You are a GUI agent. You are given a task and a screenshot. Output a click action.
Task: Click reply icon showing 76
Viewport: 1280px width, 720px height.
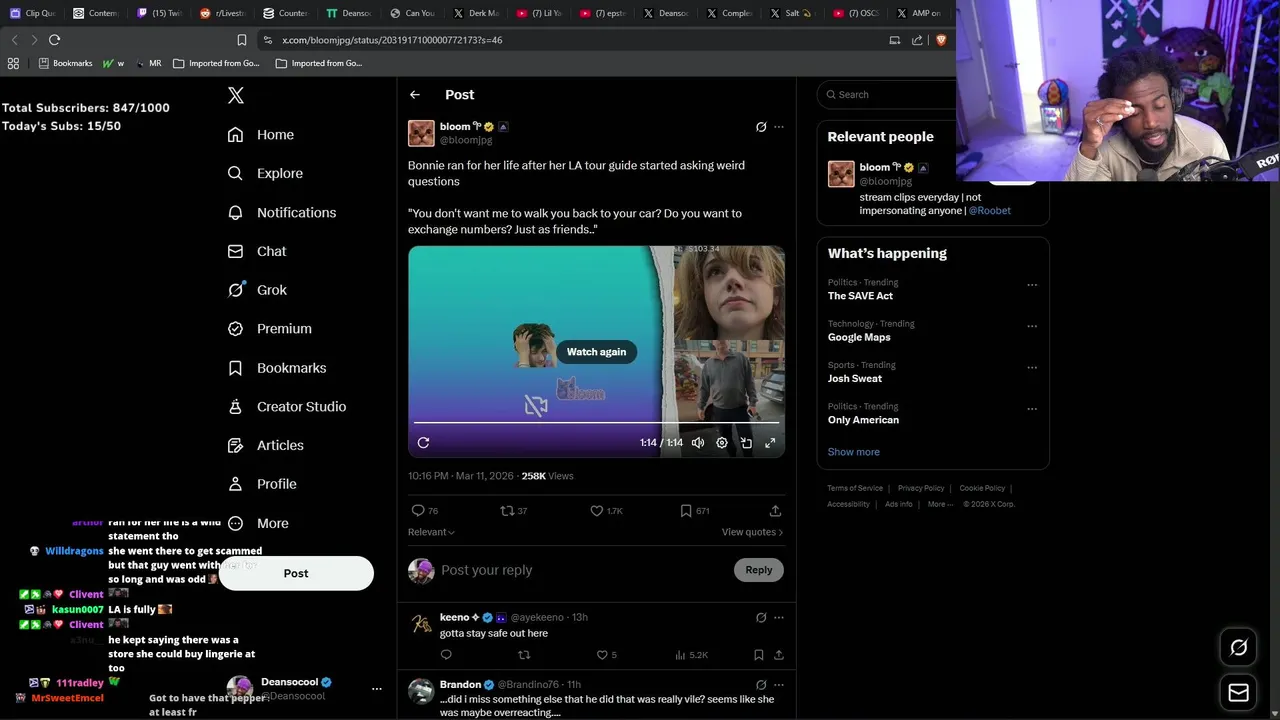point(424,510)
